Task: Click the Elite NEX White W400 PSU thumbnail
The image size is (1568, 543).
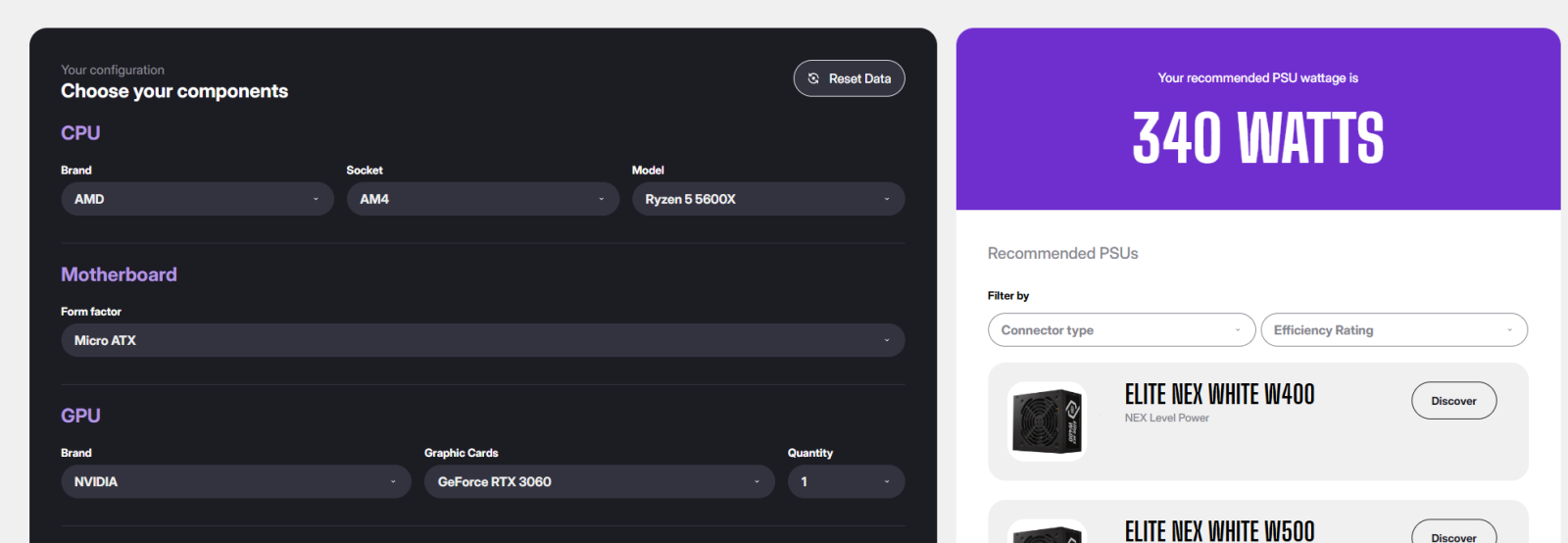Action: pos(1047,421)
